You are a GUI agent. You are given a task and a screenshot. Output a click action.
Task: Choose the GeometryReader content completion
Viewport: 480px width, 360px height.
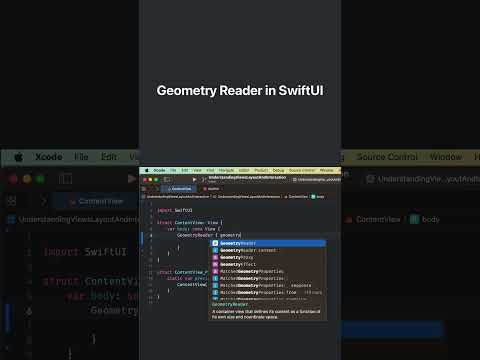(269, 250)
